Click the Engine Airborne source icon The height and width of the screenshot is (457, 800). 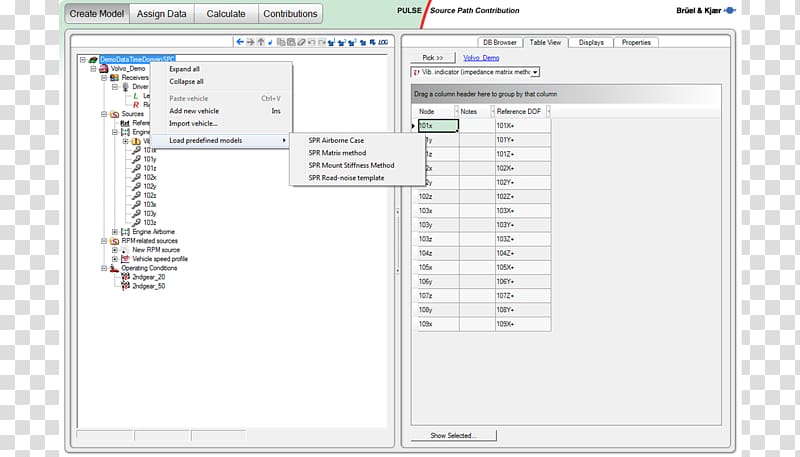tap(126, 232)
